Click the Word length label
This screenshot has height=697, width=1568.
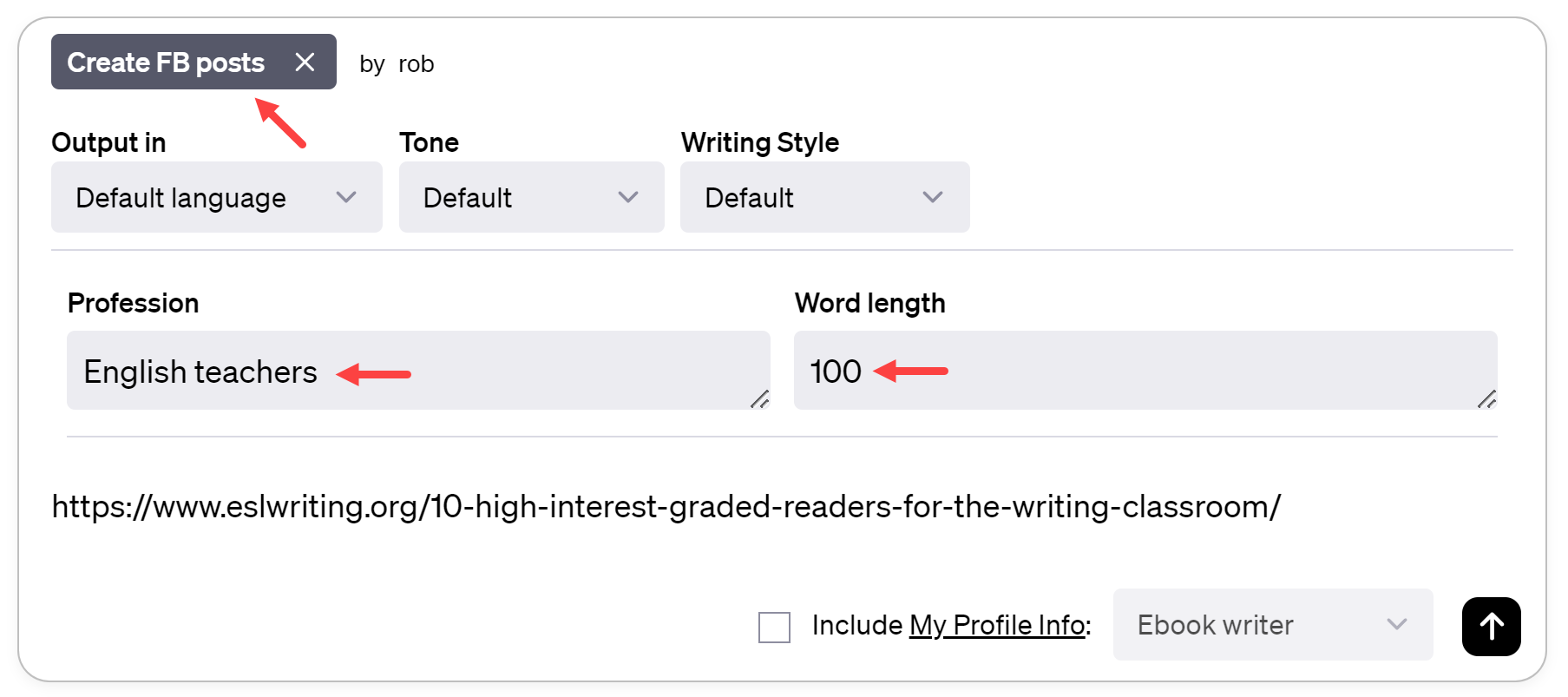(869, 303)
